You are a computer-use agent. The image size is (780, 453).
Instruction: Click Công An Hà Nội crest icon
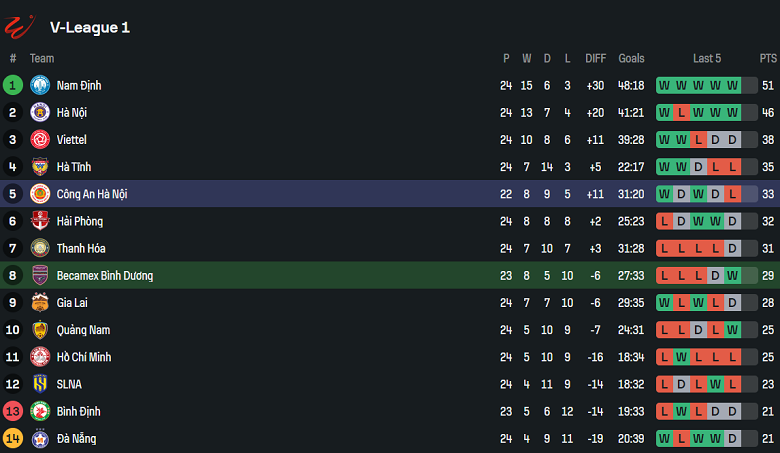tap(40, 194)
